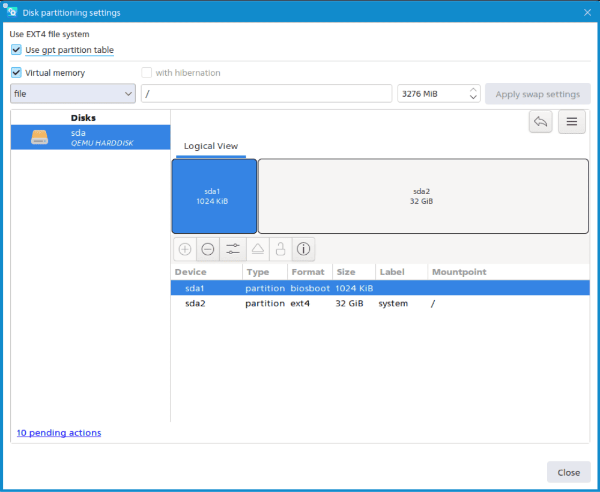Click the undo arrow button

coord(540,122)
